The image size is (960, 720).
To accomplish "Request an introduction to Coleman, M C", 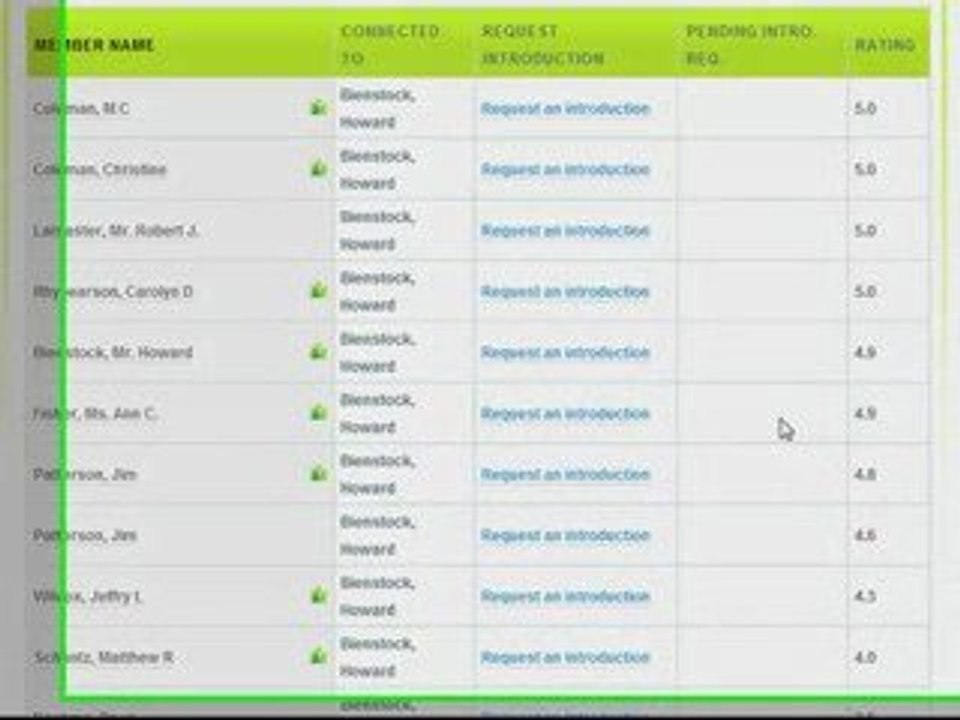I will pos(564,108).
